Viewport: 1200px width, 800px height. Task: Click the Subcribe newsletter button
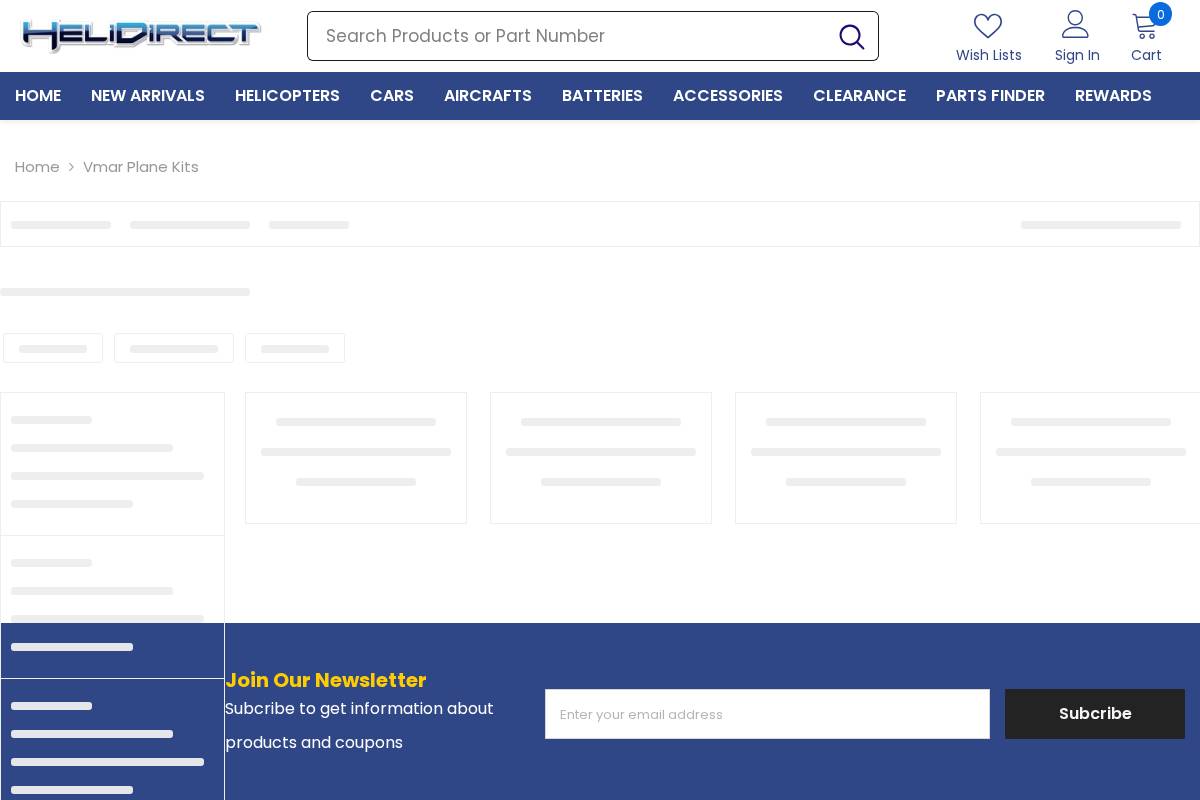click(1094, 713)
